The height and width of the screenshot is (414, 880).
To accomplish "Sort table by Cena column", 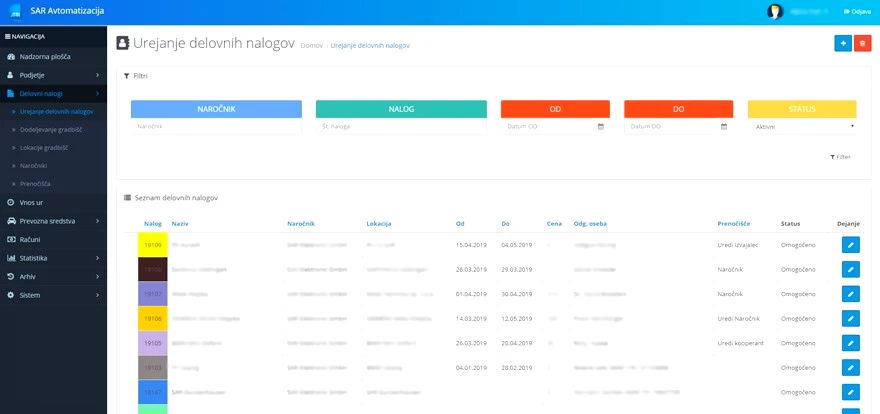I will [554, 224].
